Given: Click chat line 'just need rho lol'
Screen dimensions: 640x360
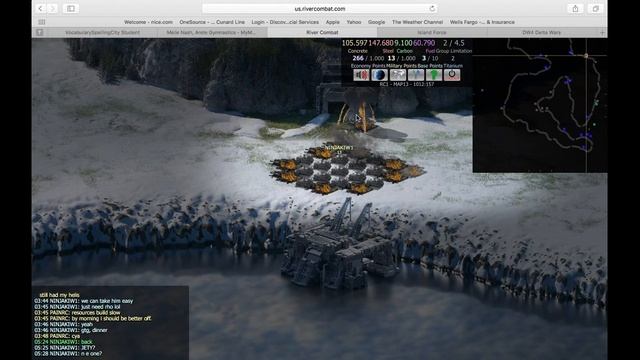Looking at the screenshot, I should click(x=77, y=307).
